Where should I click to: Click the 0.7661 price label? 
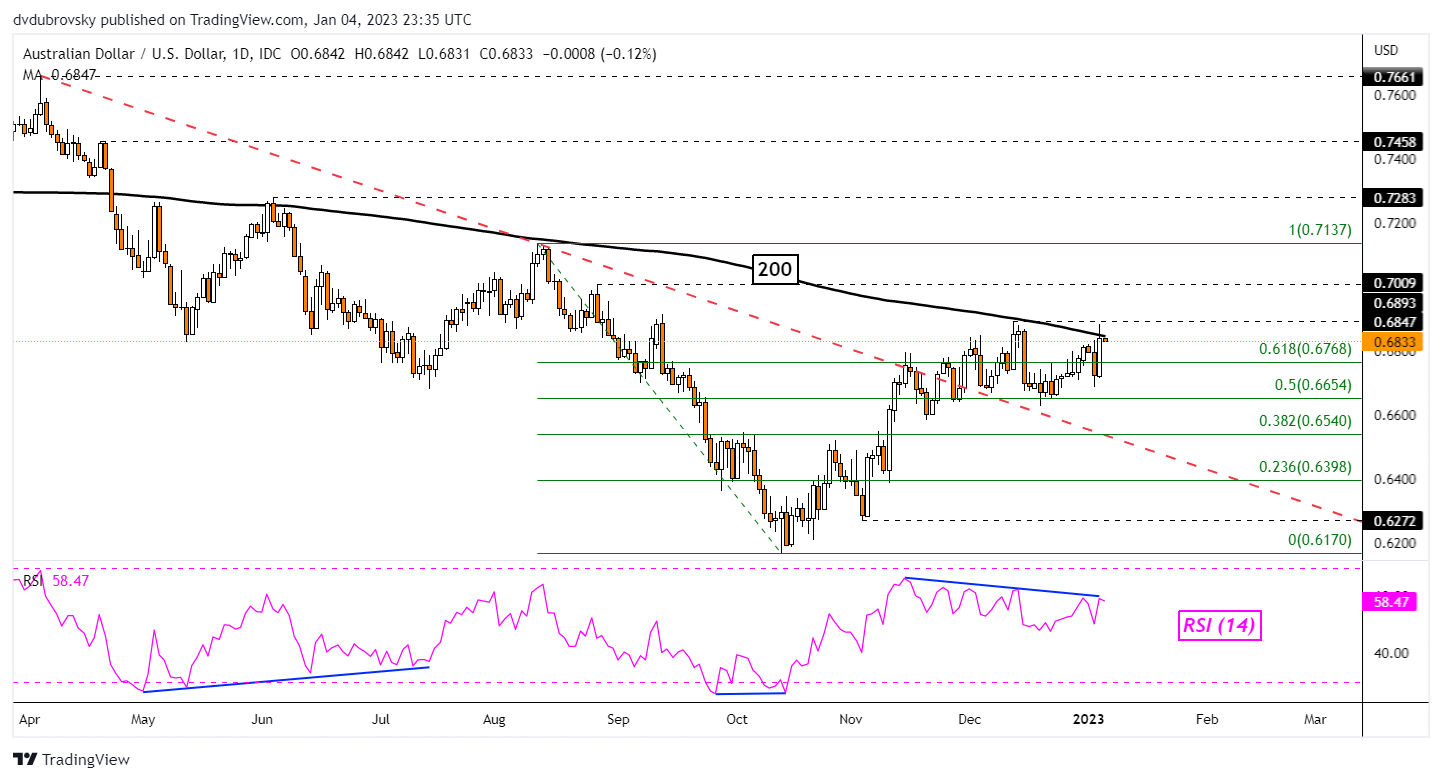(1393, 75)
